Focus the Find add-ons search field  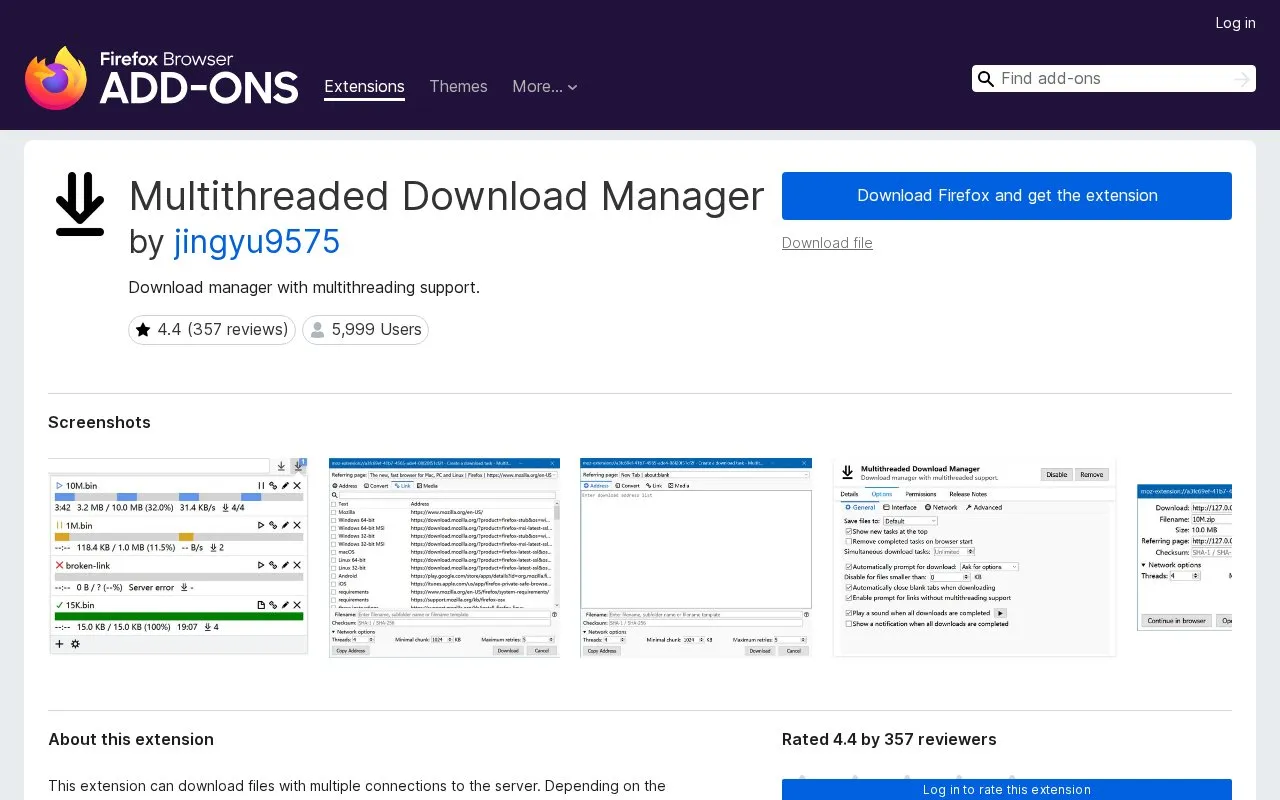click(1112, 79)
